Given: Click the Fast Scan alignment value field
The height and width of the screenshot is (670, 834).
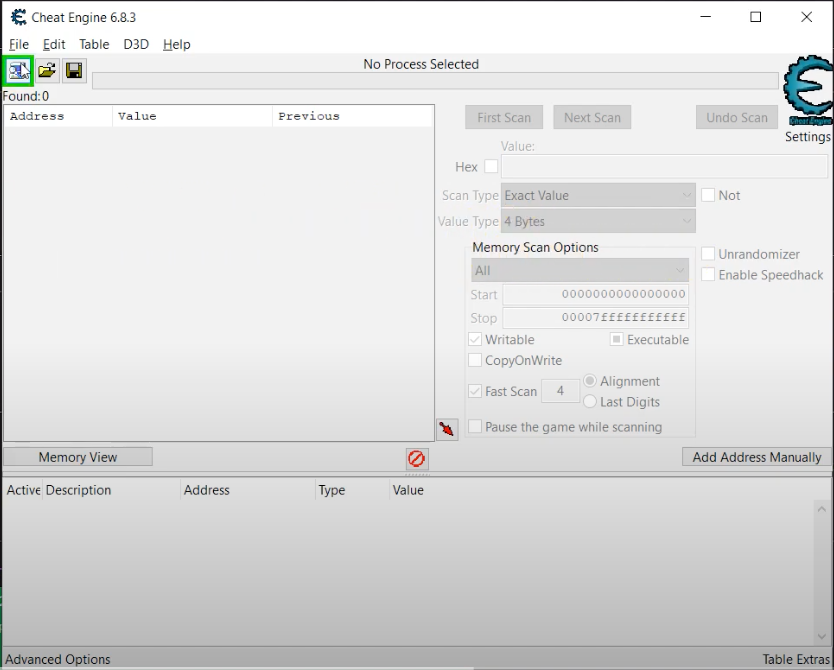Looking at the screenshot, I should 560,391.
